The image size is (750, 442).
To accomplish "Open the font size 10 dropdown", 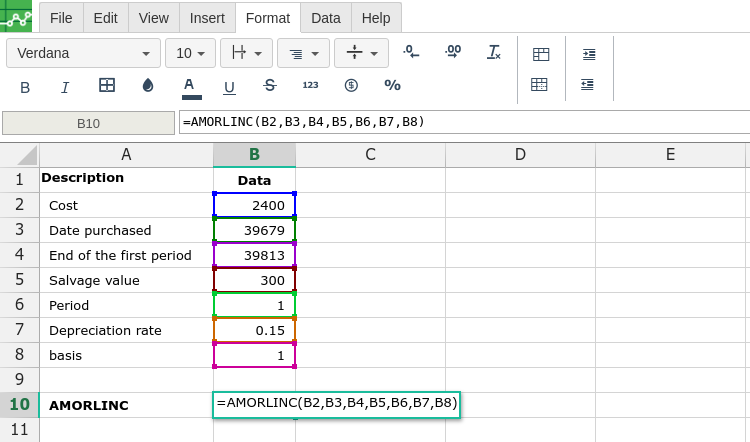I will coord(190,53).
